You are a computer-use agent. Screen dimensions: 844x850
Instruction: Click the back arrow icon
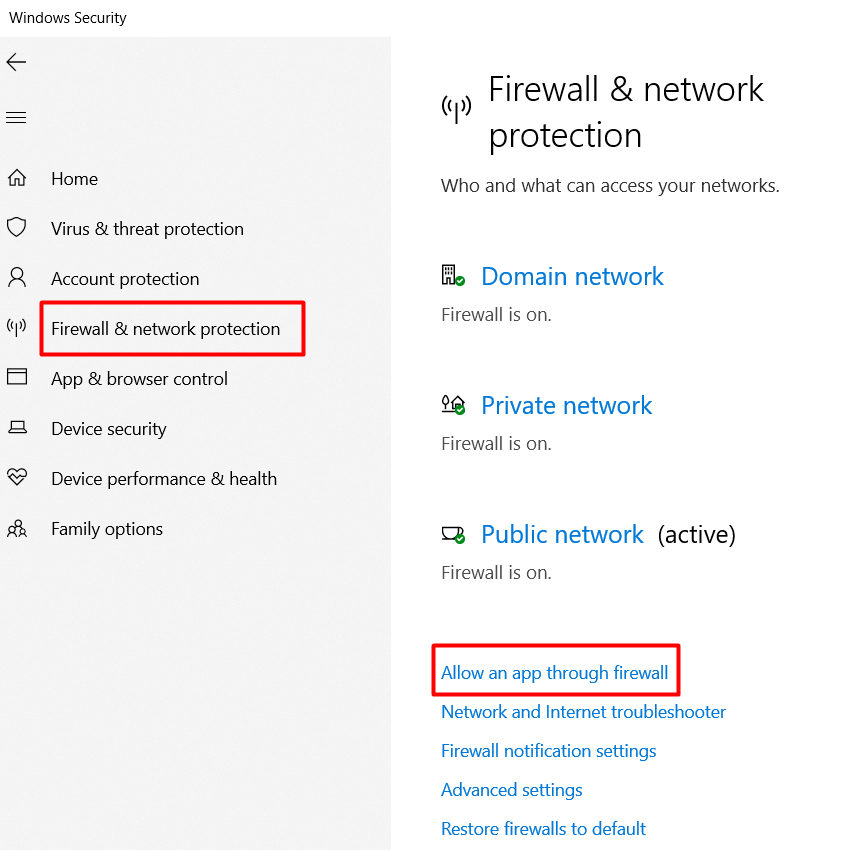click(16, 63)
